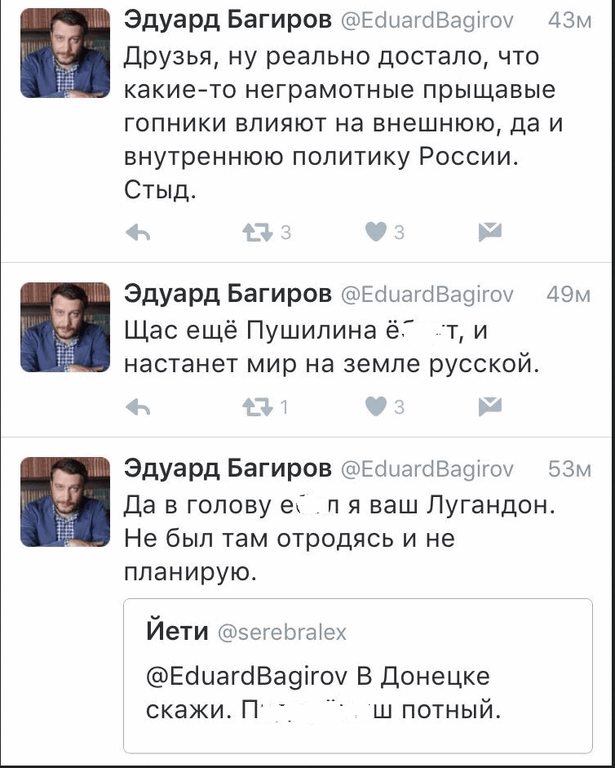This screenshot has width=615, height=768.
Task: Open @serebralex handle in quoted tweet
Action: click(x=281, y=632)
